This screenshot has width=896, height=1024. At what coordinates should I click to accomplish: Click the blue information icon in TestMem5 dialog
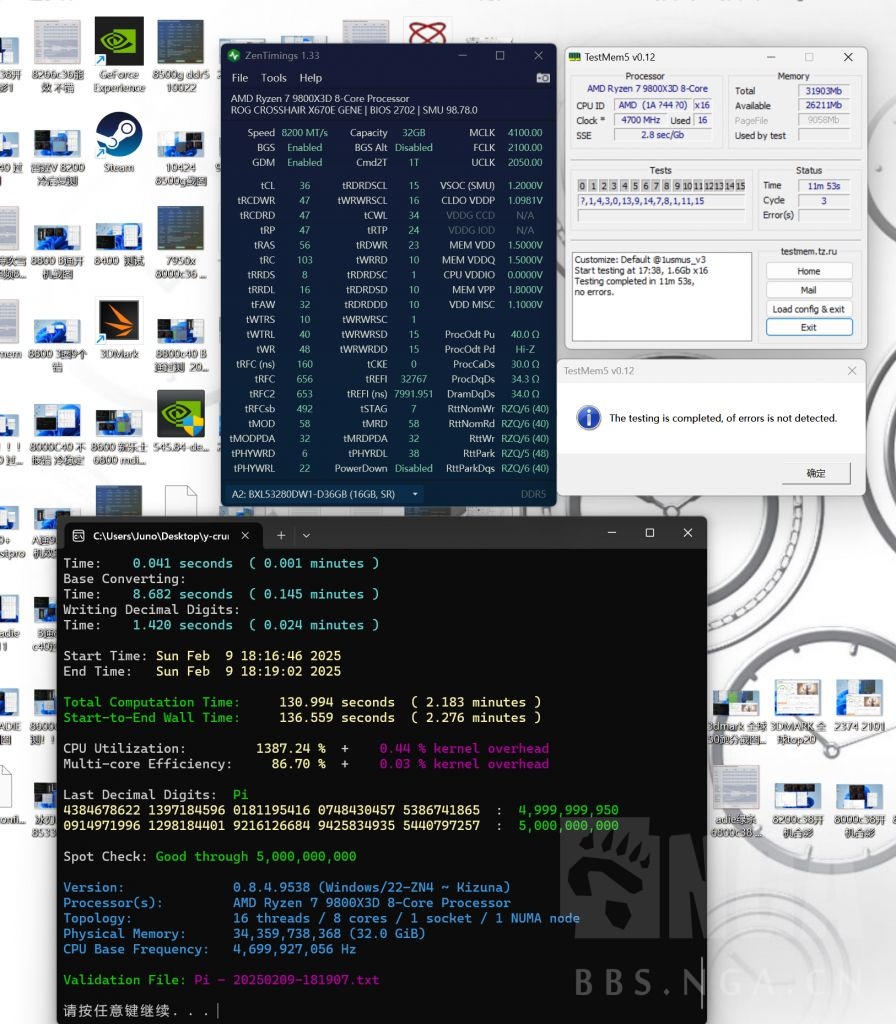click(x=590, y=418)
